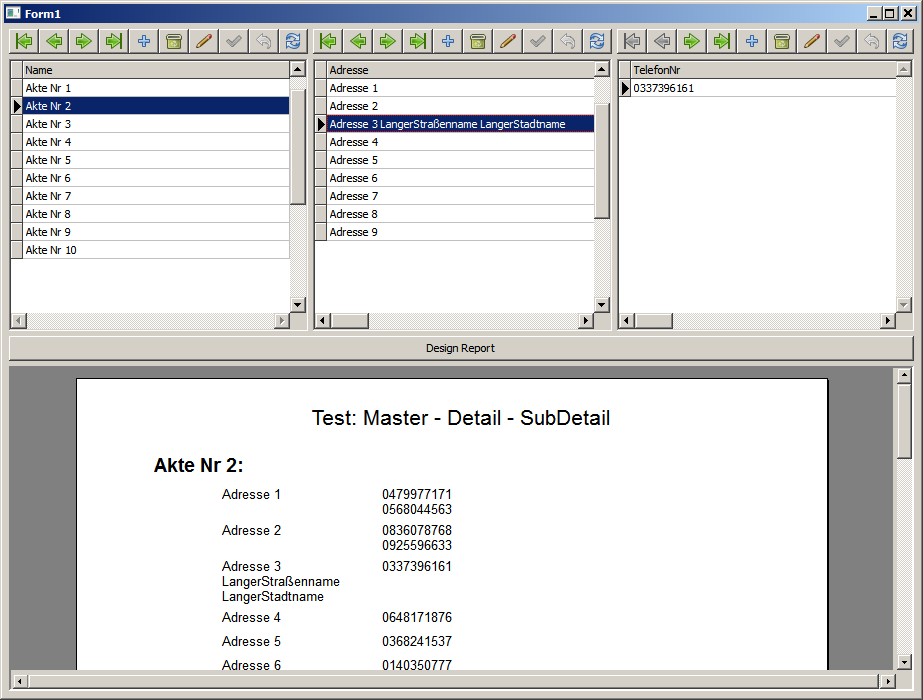Refresh data in TelefonNr navigator
This screenshot has height=700, width=923.
coord(900,41)
